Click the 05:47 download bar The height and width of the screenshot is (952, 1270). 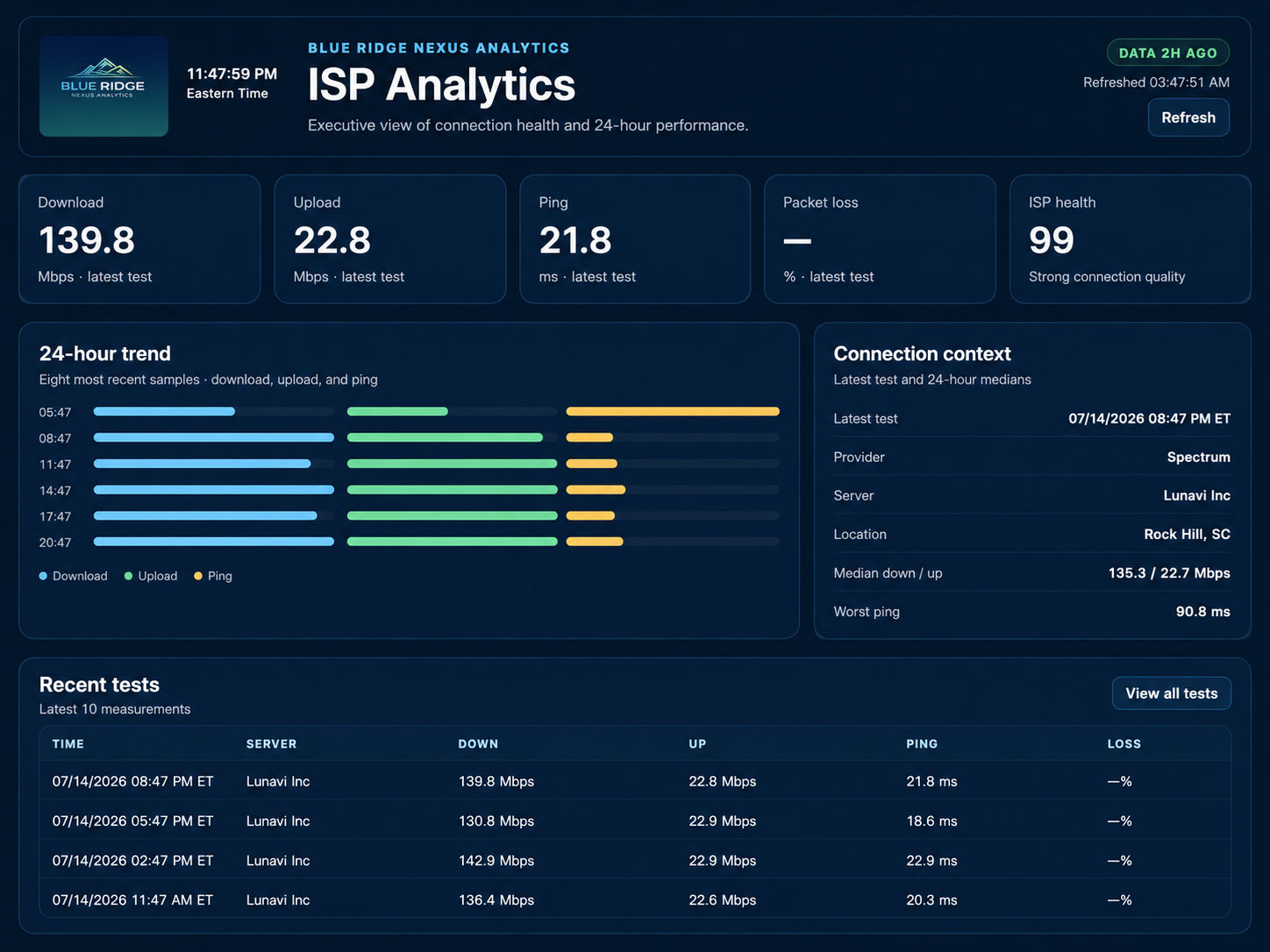coord(164,411)
